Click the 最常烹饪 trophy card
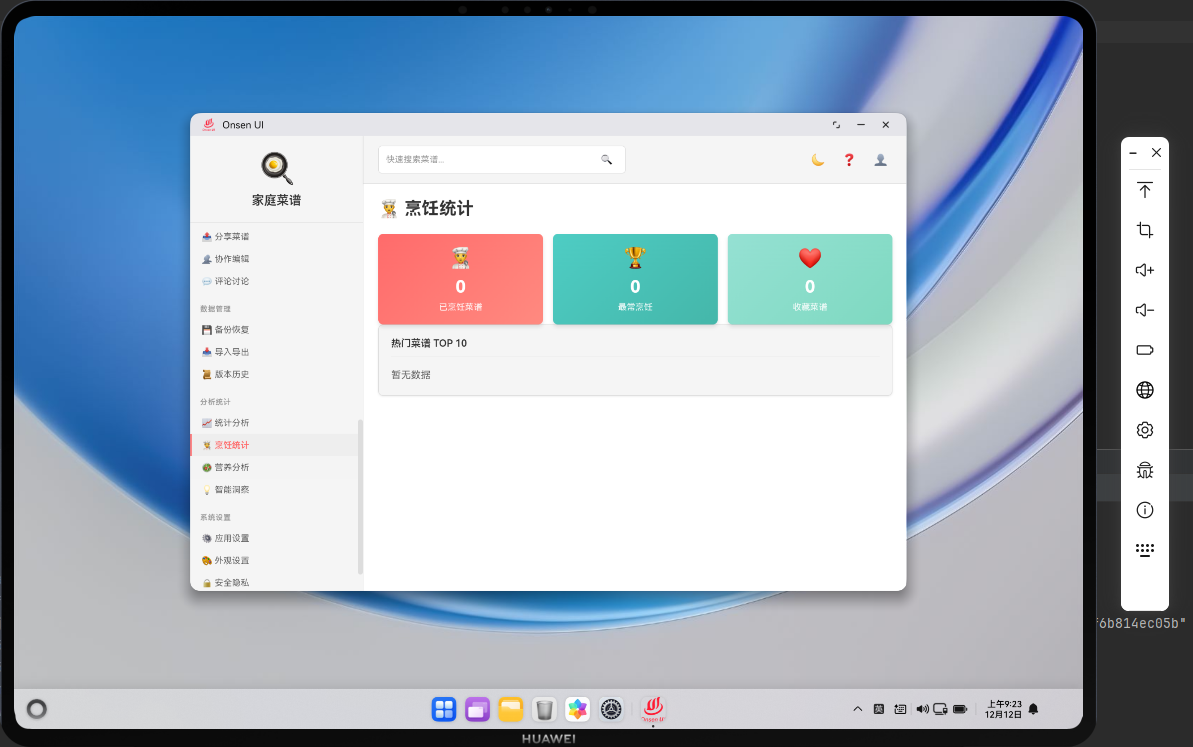The height and width of the screenshot is (747, 1193). (635, 279)
